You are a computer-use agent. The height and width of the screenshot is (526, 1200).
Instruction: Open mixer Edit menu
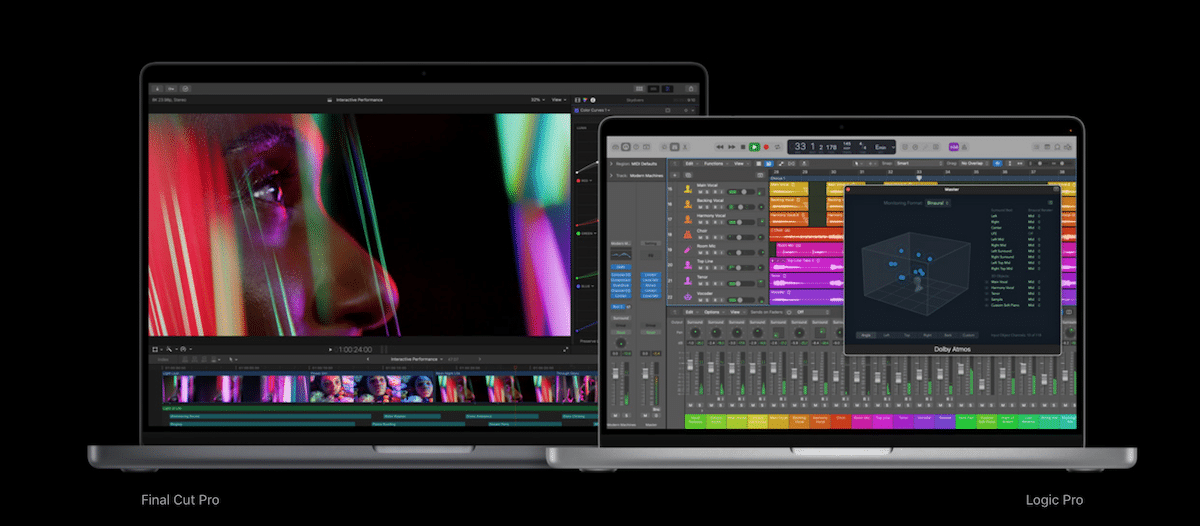(690, 312)
